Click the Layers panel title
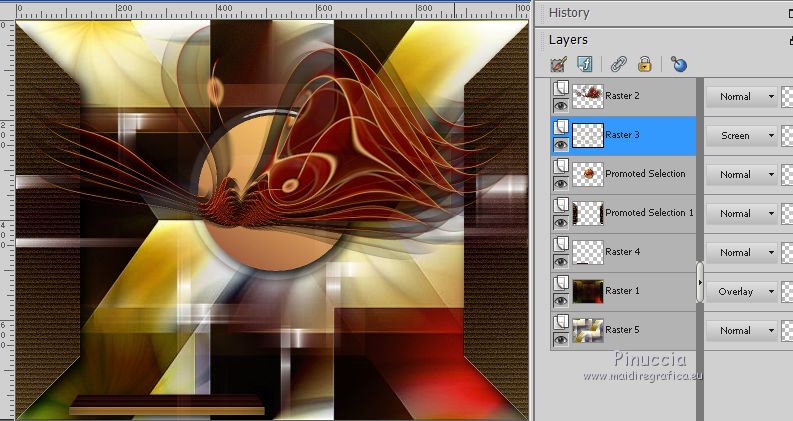 (x=568, y=39)
